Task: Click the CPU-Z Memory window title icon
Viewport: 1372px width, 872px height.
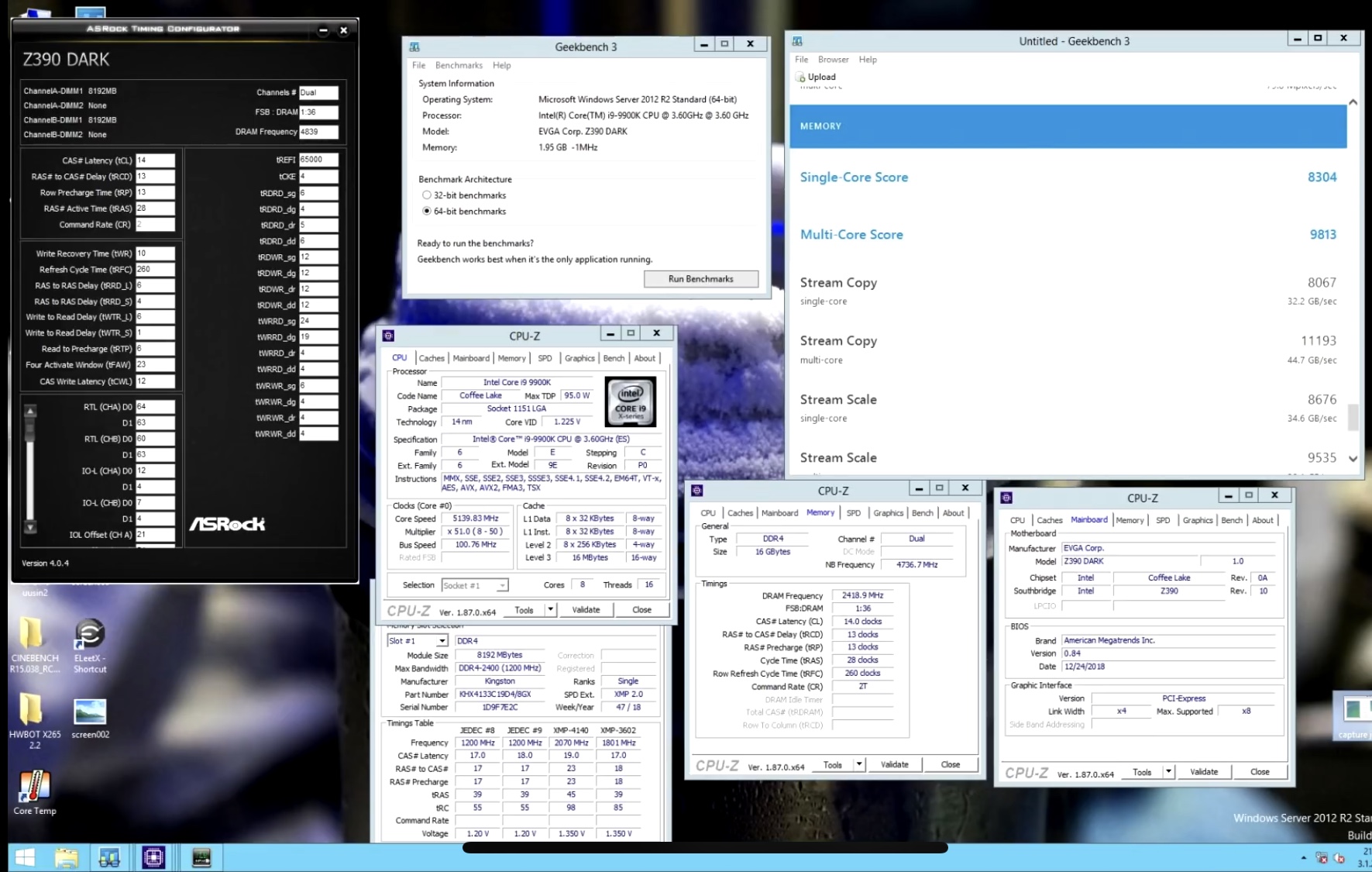Action: coord(697,491)
